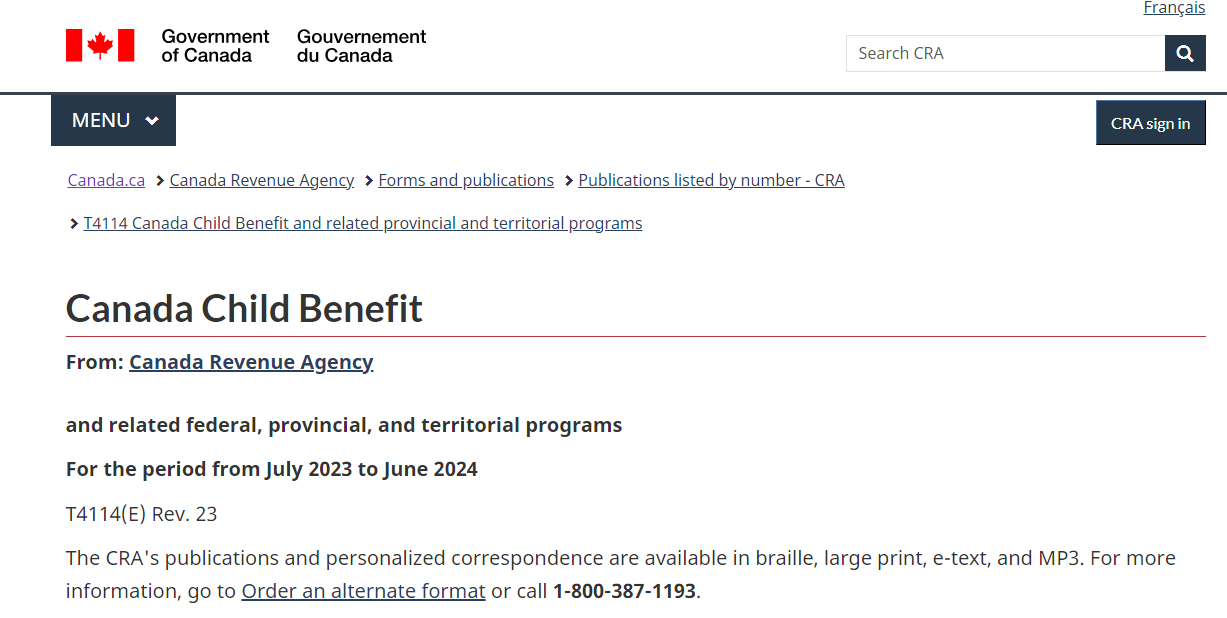Click the arrow before Forms and publications

coord(369,181)
